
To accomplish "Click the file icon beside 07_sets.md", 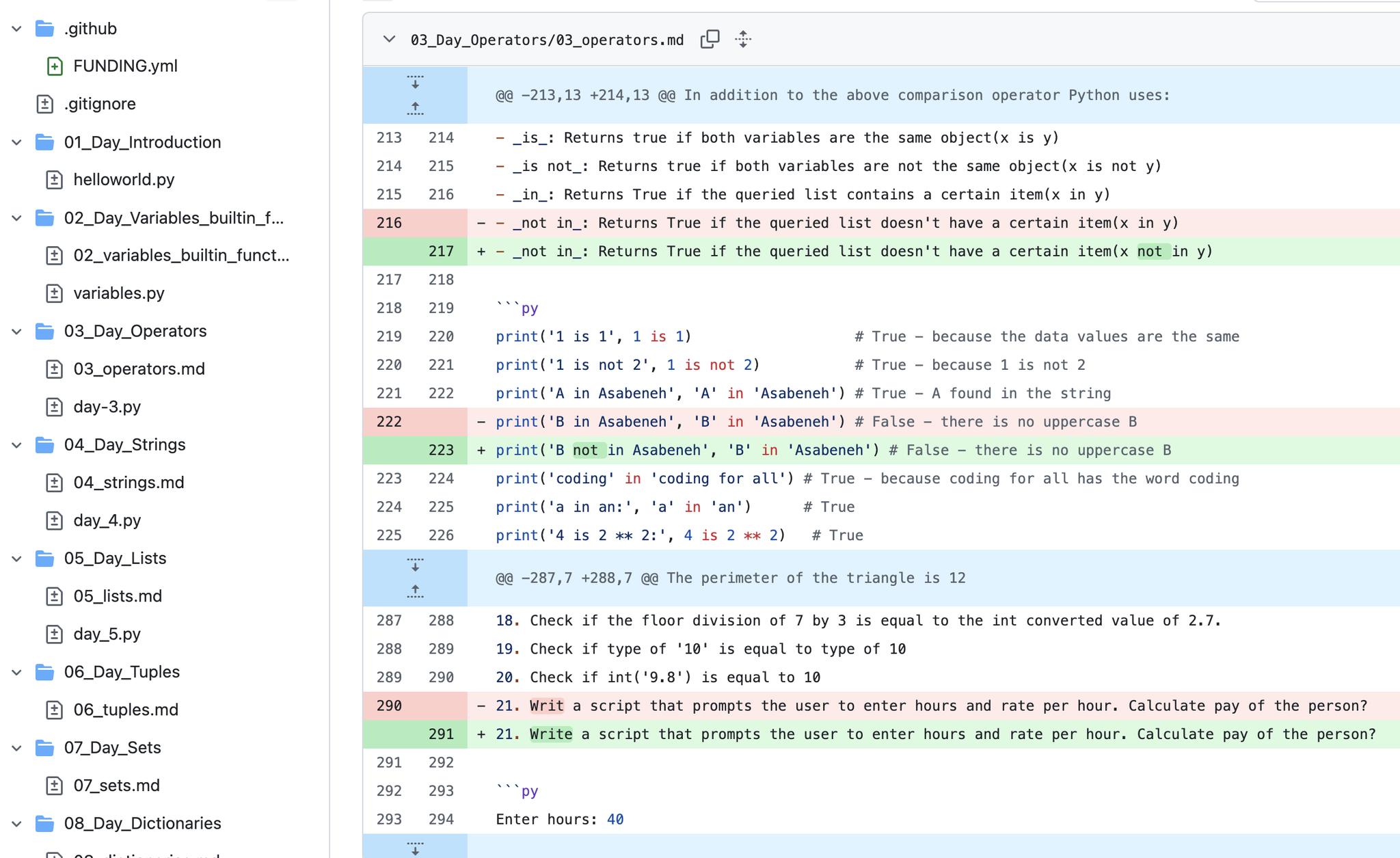I will tap(55, 786).
